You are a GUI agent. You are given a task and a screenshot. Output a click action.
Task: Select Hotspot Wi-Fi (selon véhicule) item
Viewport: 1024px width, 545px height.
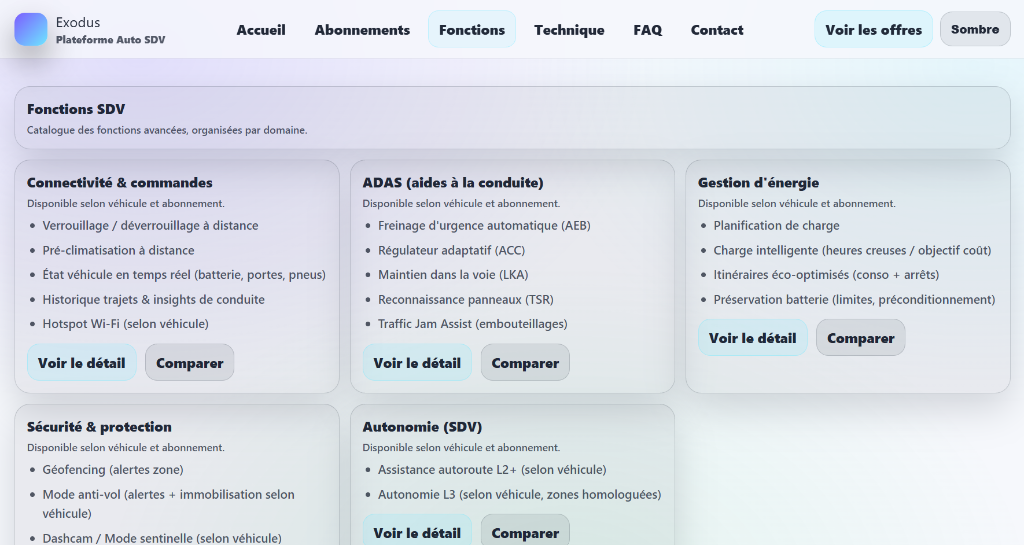click(x=125, y=324)
